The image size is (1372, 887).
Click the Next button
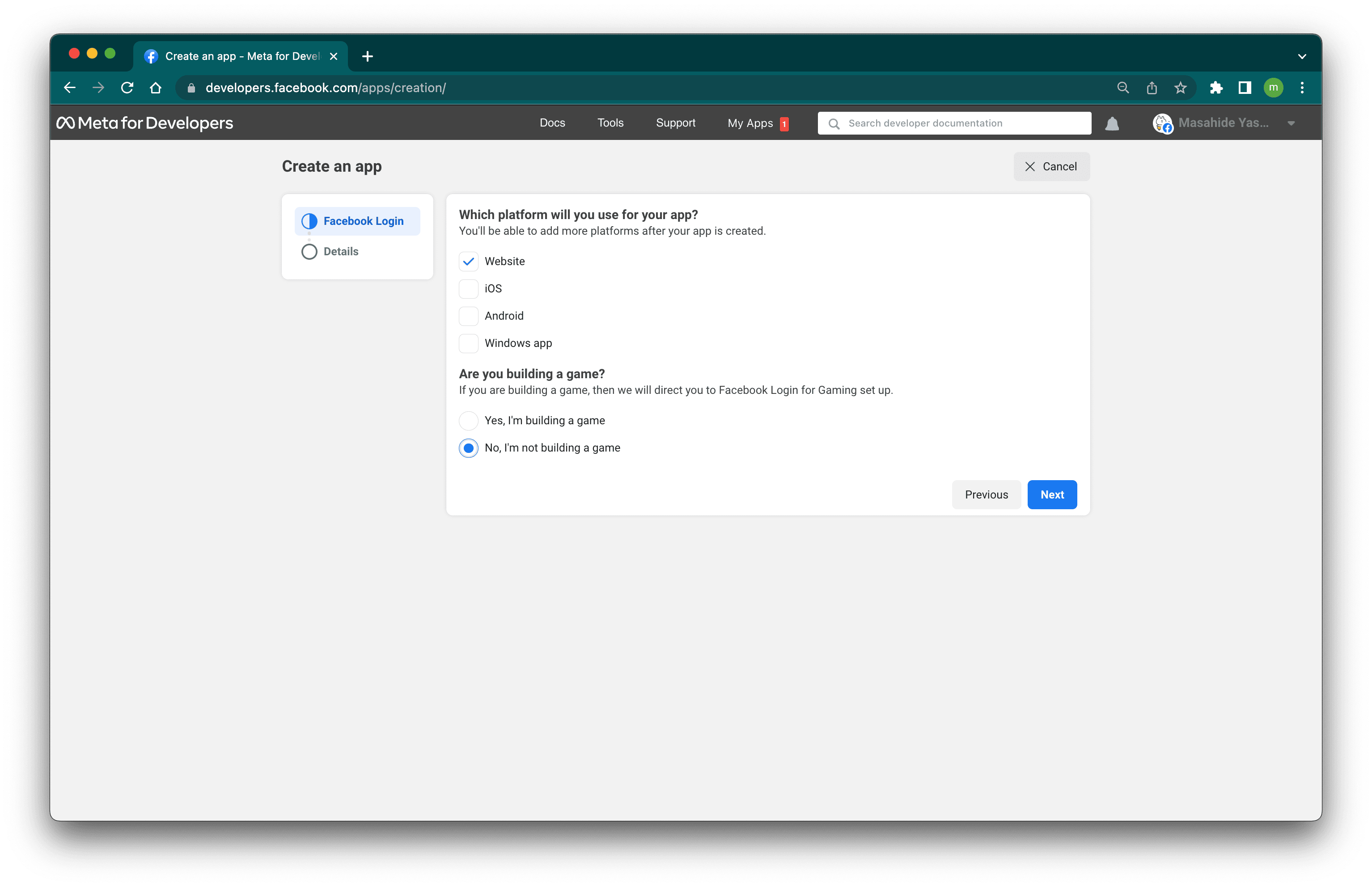pos(1051,494)
